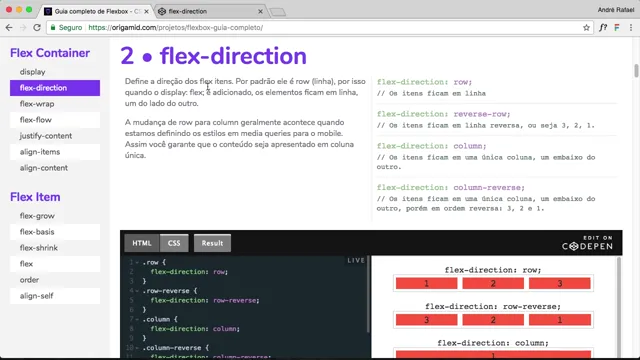This screenshot has height=360, width=640.
Task: Select the Result tab in CodePen embed
Action: 212,243
